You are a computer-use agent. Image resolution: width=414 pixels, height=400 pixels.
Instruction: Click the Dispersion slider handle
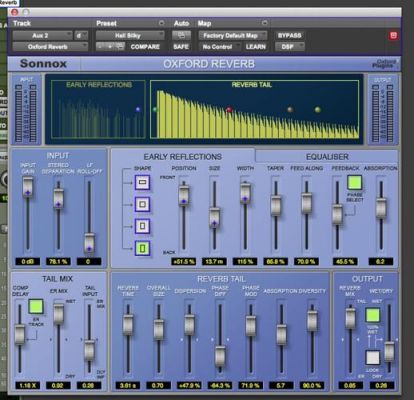(x=189, y=325)
